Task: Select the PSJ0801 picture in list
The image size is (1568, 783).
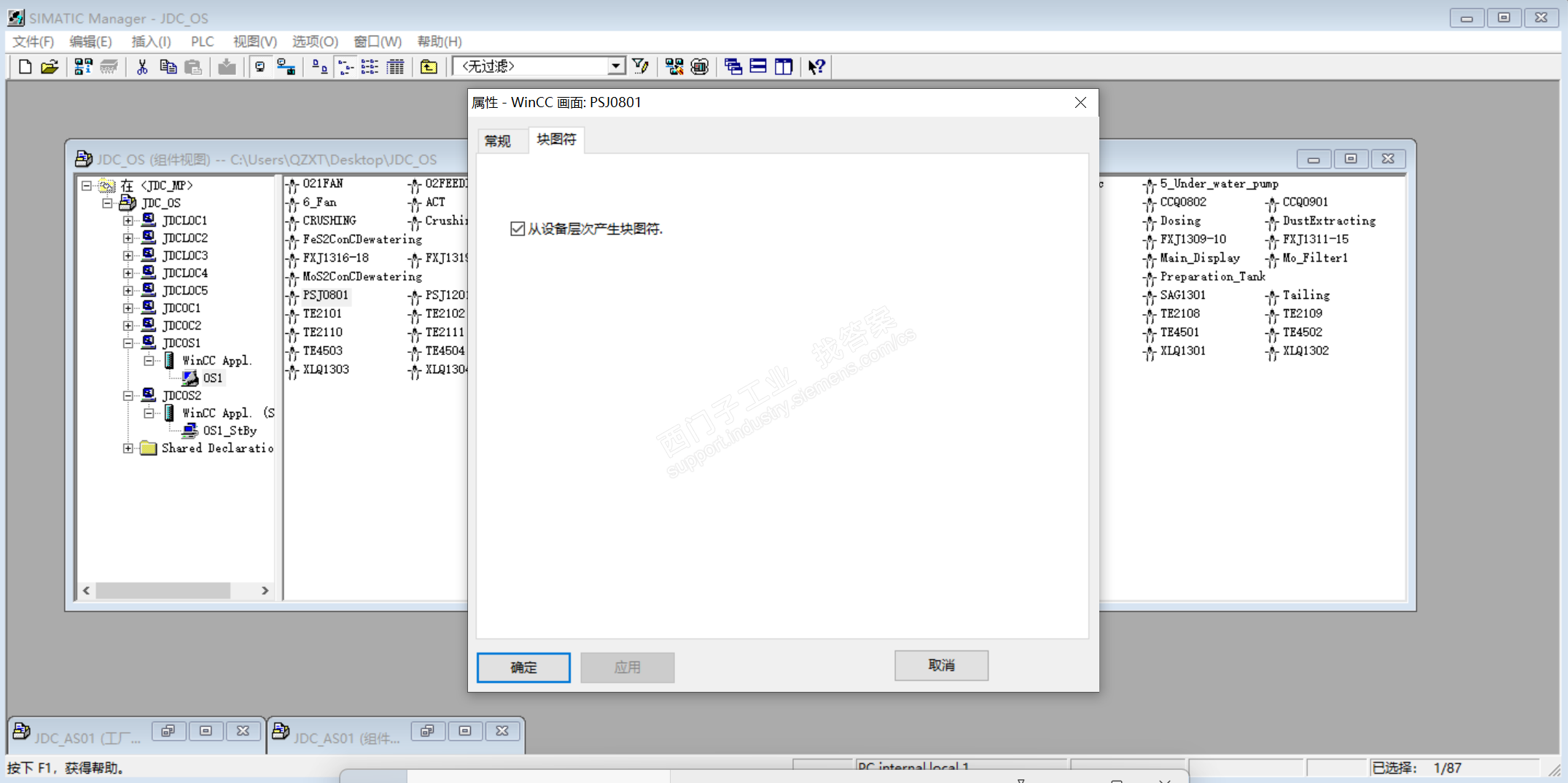Action: (x=325, y=295)
